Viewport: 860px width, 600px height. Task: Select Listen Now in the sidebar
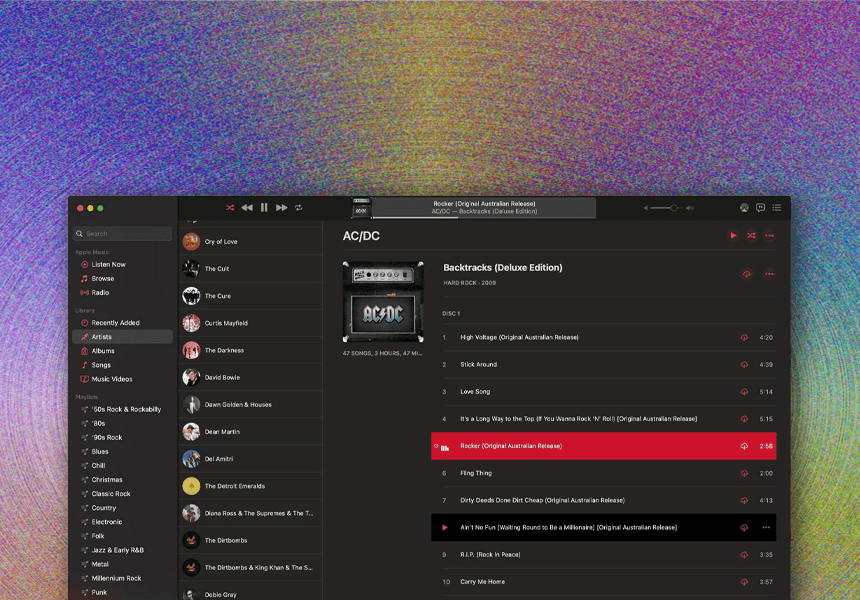[108, 265]
